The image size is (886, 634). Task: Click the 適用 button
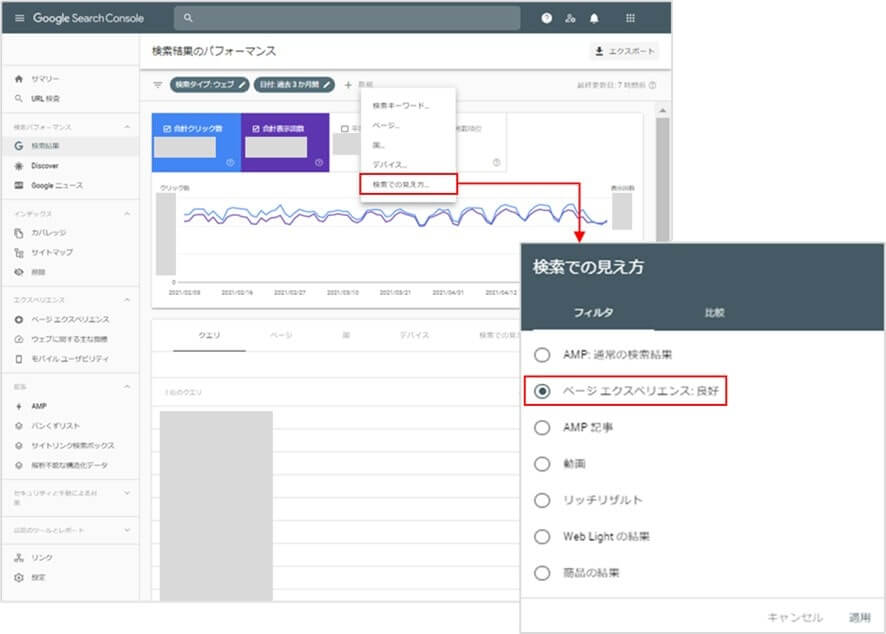(859, 617)
